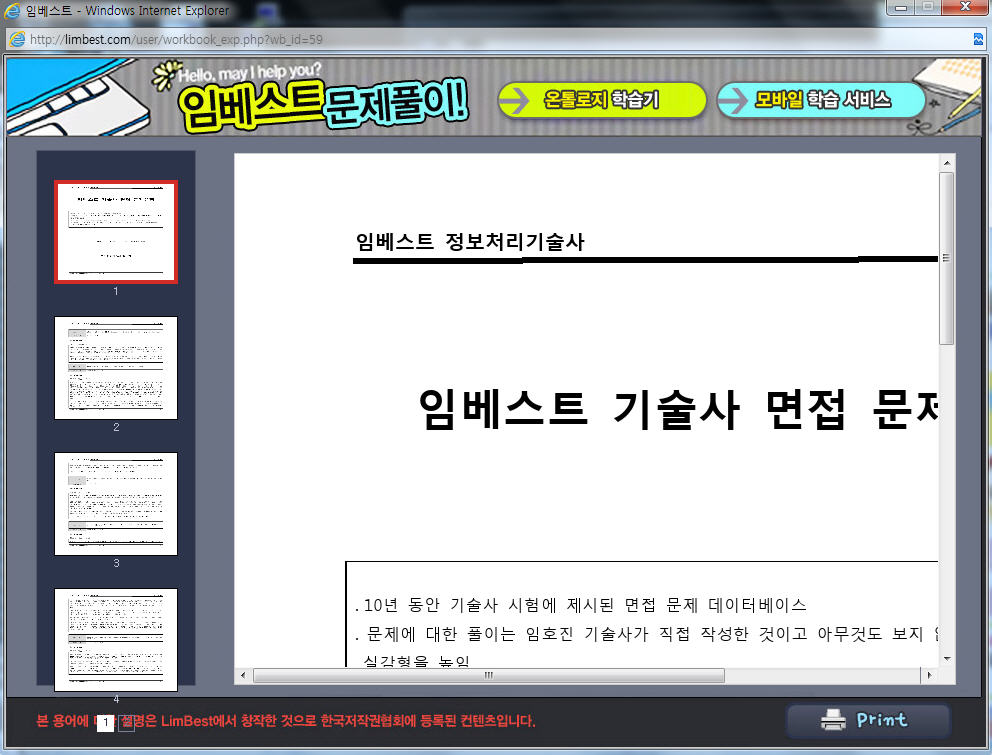Click the 임베스트 문제풀이 banner logo
Viewport: 992px width, 755px height.
tap(323, 104)
